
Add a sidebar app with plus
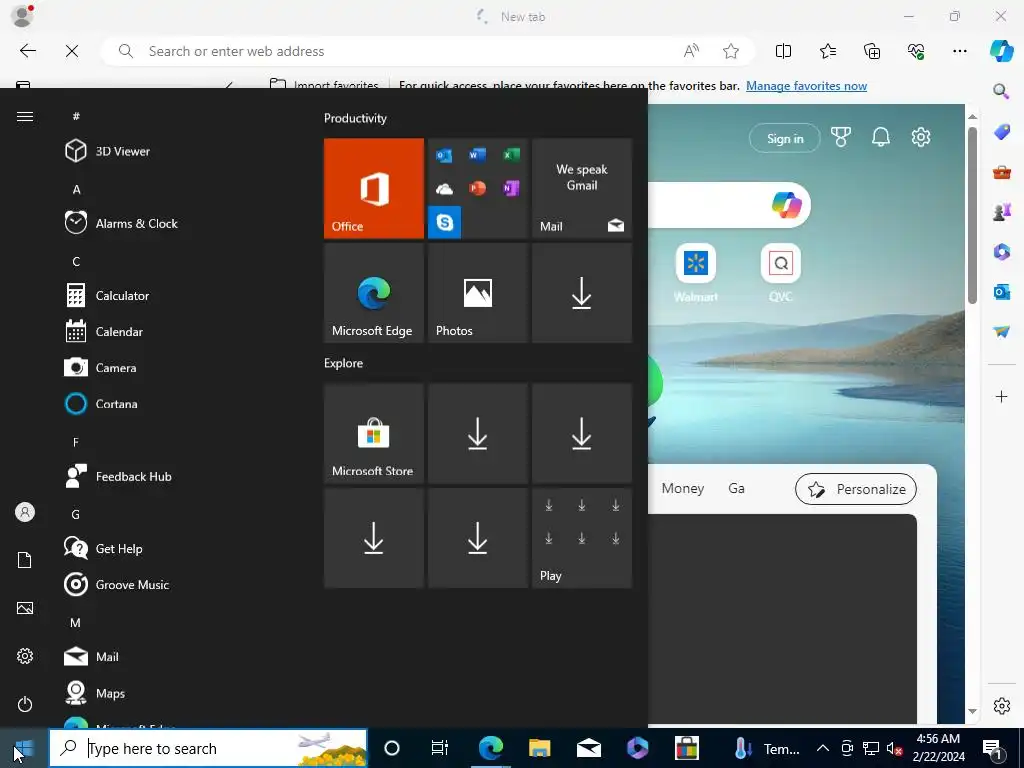pos(1001,396)
